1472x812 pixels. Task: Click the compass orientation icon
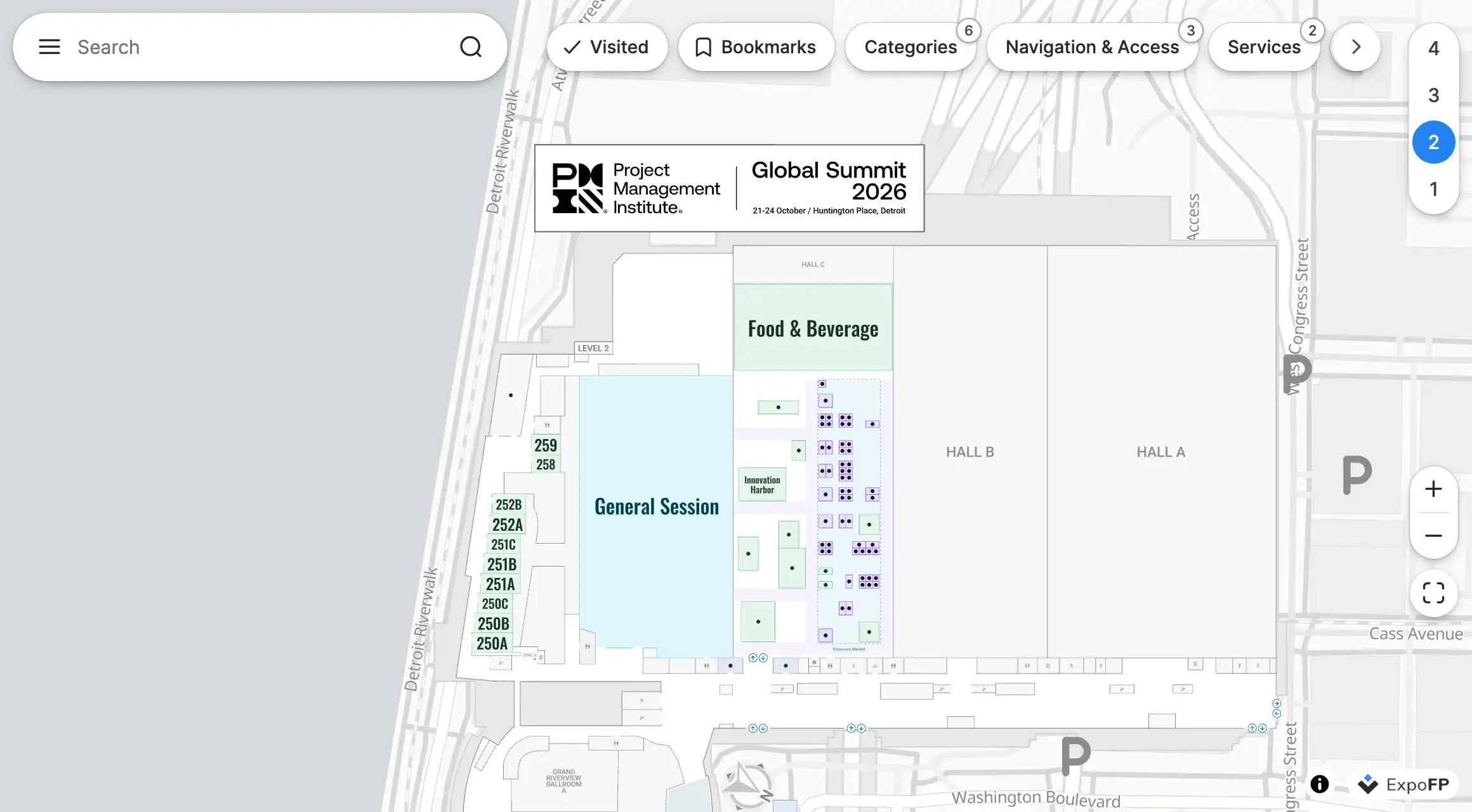click(x=749, y=785)
